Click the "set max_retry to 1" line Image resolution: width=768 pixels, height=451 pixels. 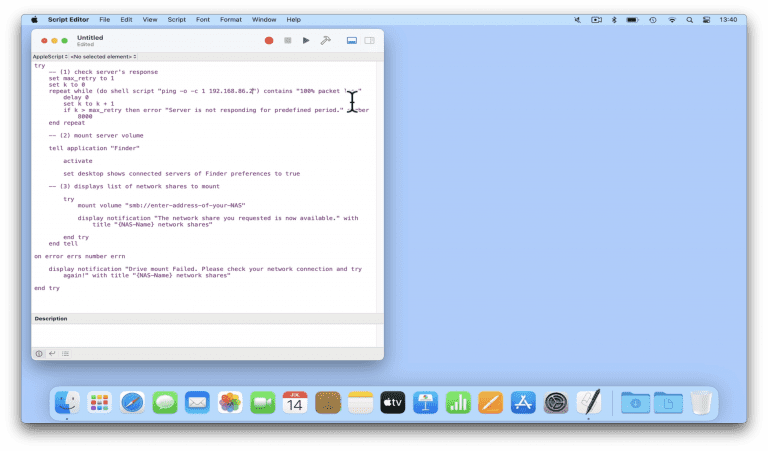pyautogui.click(x=81, y=78)
